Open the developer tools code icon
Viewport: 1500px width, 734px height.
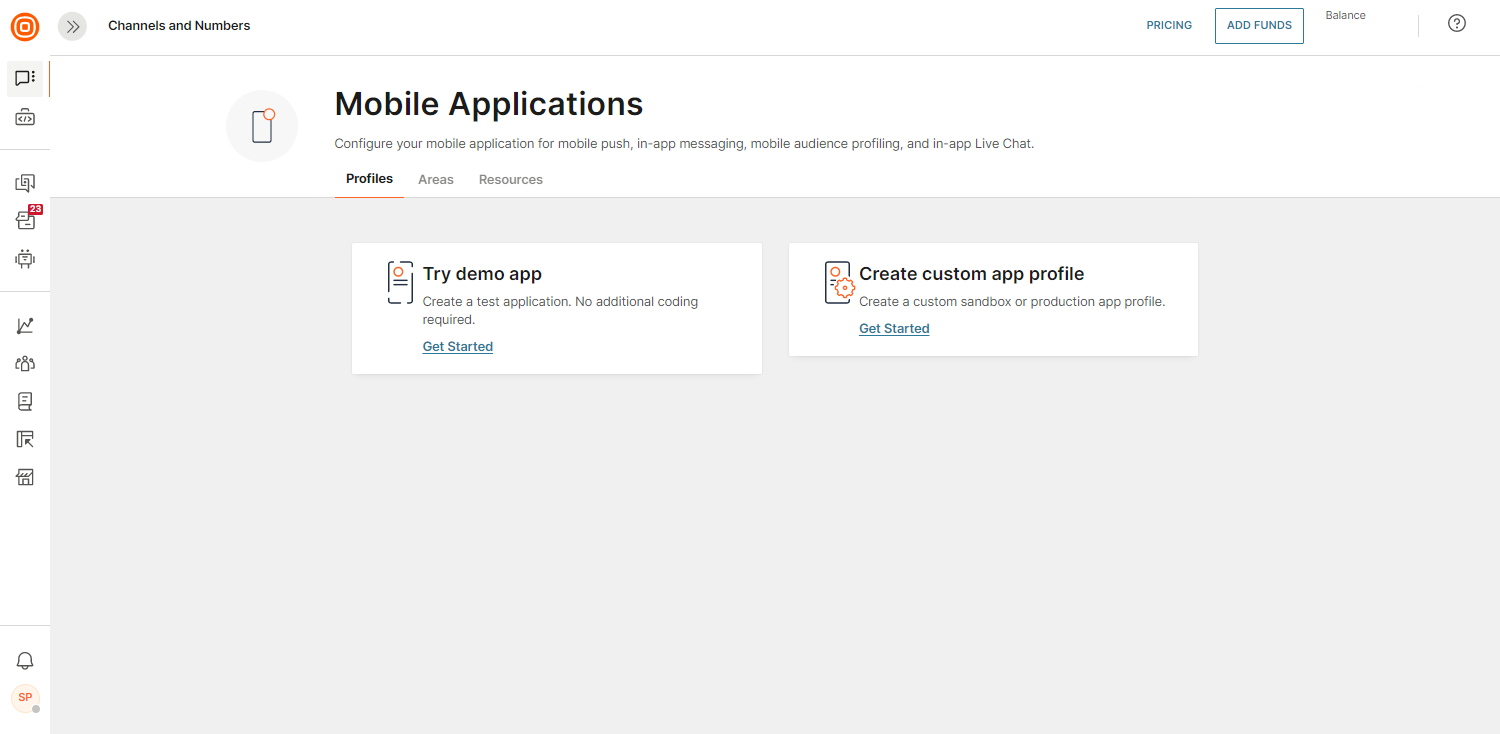tap(25, 118)
